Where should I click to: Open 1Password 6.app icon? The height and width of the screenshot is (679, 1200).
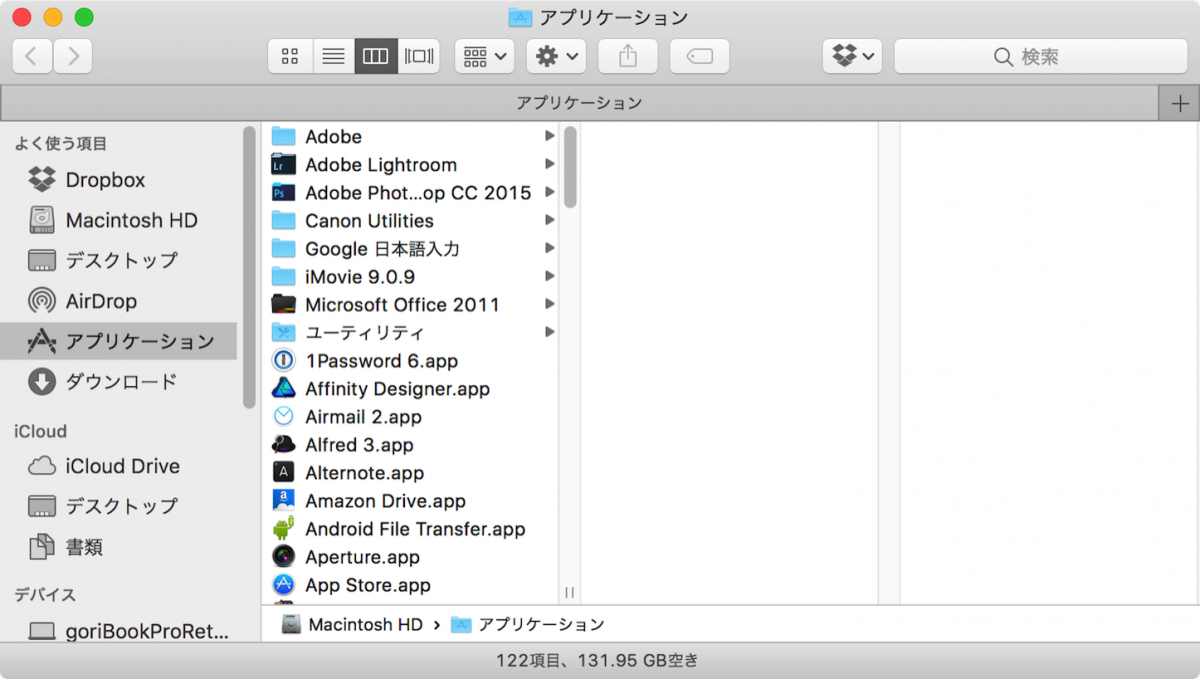284,361
